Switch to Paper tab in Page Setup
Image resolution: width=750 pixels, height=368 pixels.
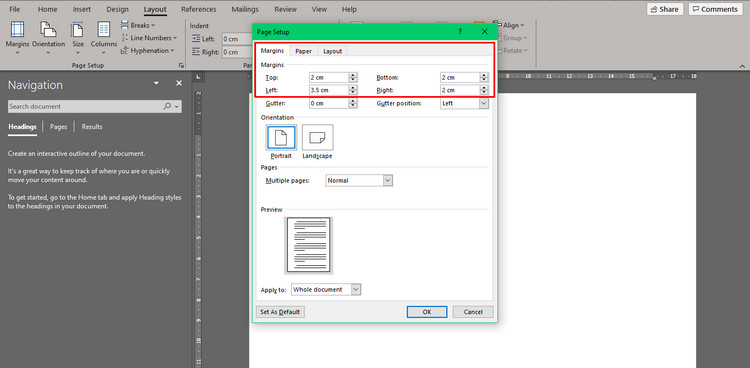point(303,51)
